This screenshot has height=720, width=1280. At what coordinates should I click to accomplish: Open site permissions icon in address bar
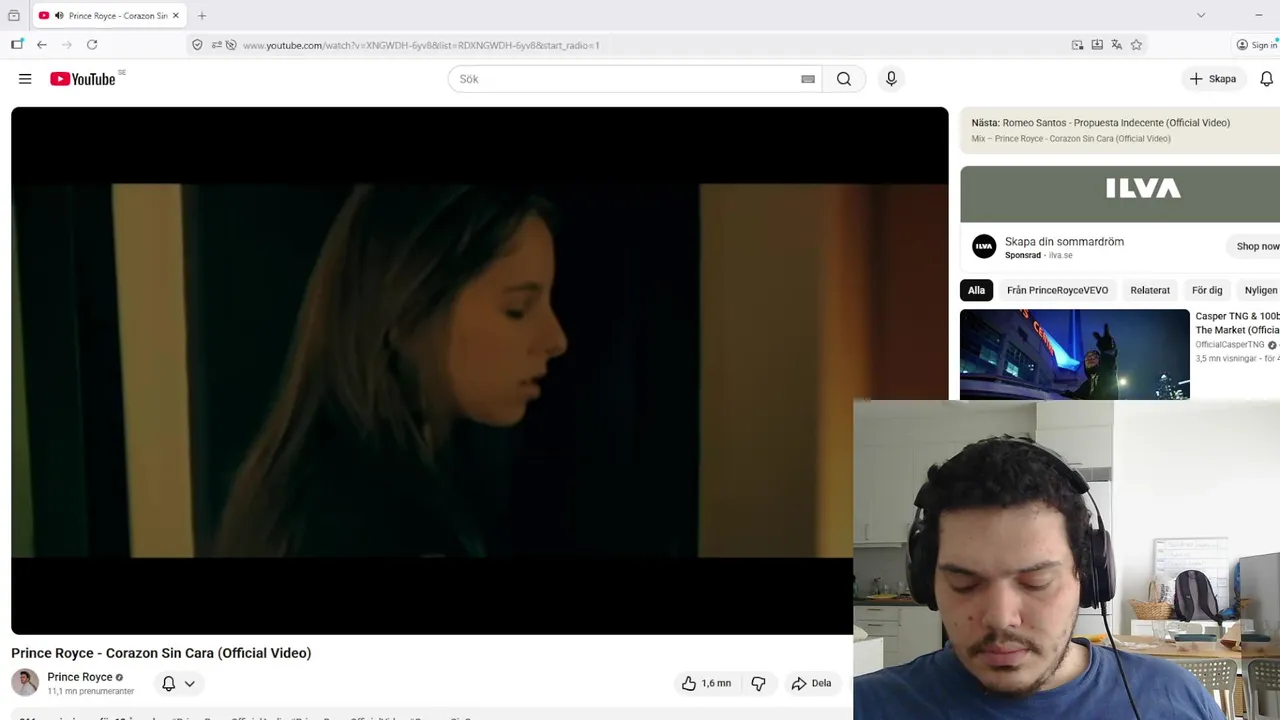point(216,45)
